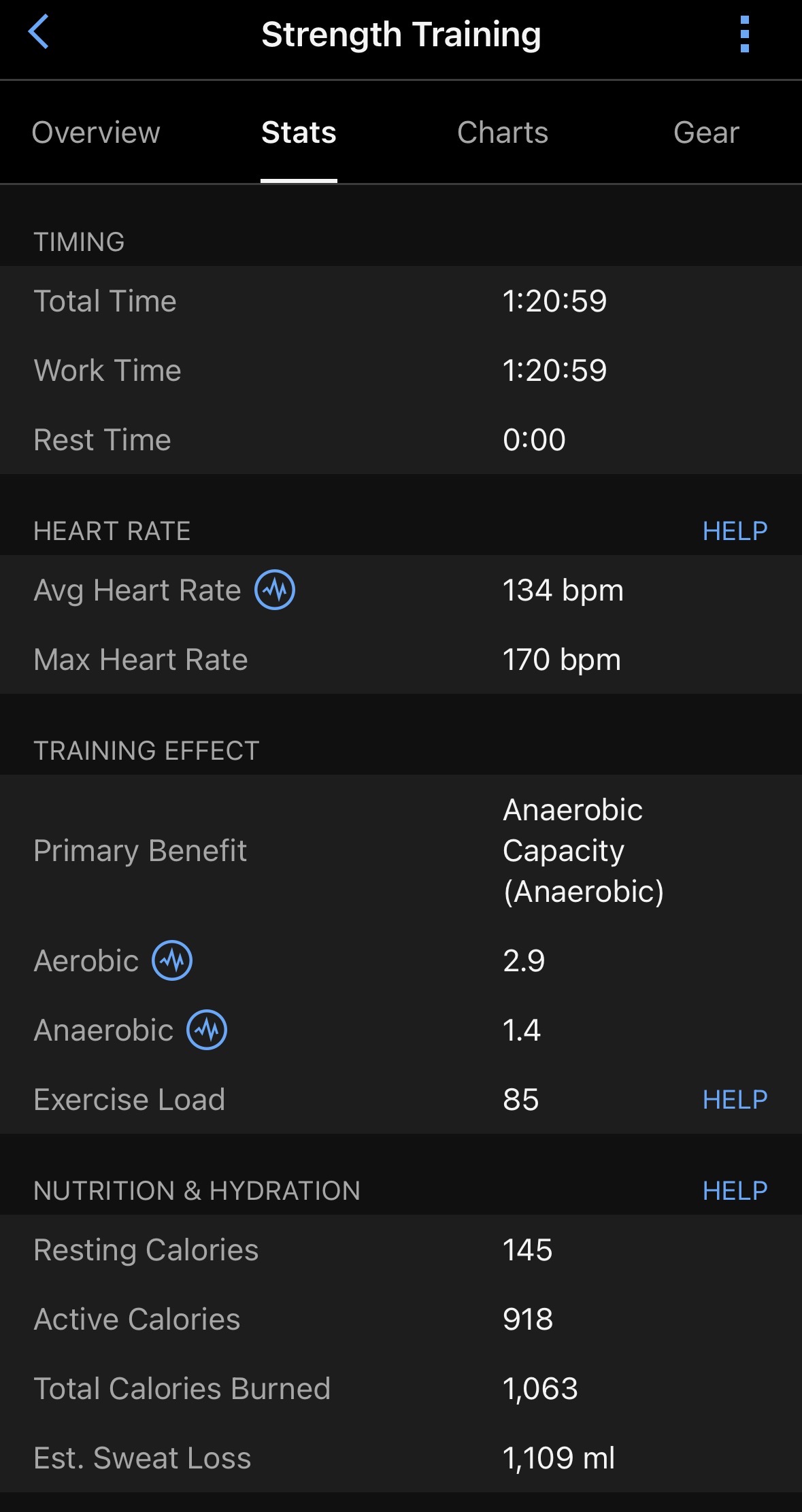The height and width of the screenshot is (1512, 802).
Task: Tap the Avg Heart Rate Firstbeat icon
Action: 275,590
